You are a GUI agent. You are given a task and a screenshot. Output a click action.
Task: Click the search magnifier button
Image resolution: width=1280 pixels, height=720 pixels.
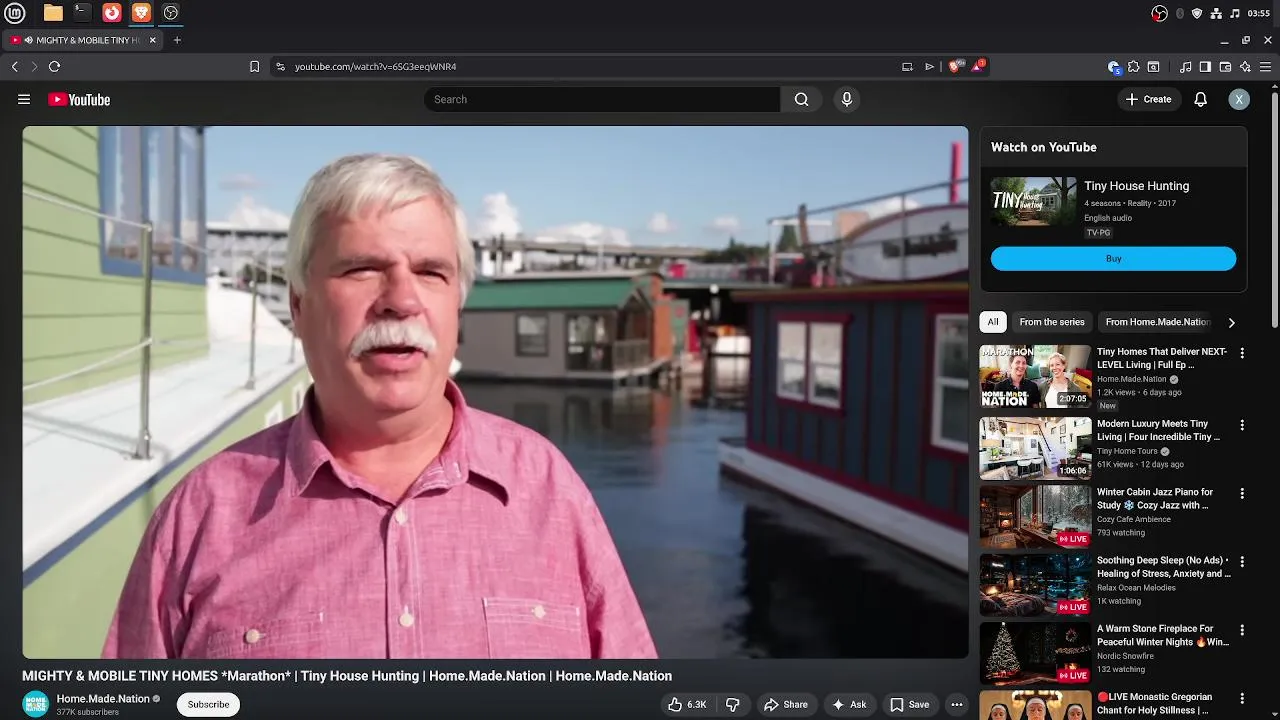pos(801,99)
